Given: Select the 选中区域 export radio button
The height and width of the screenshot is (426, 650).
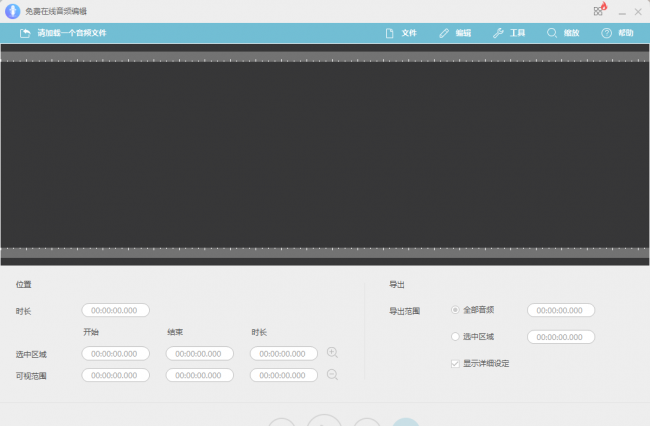Looking at the screenshot, I should coord(455,336).
